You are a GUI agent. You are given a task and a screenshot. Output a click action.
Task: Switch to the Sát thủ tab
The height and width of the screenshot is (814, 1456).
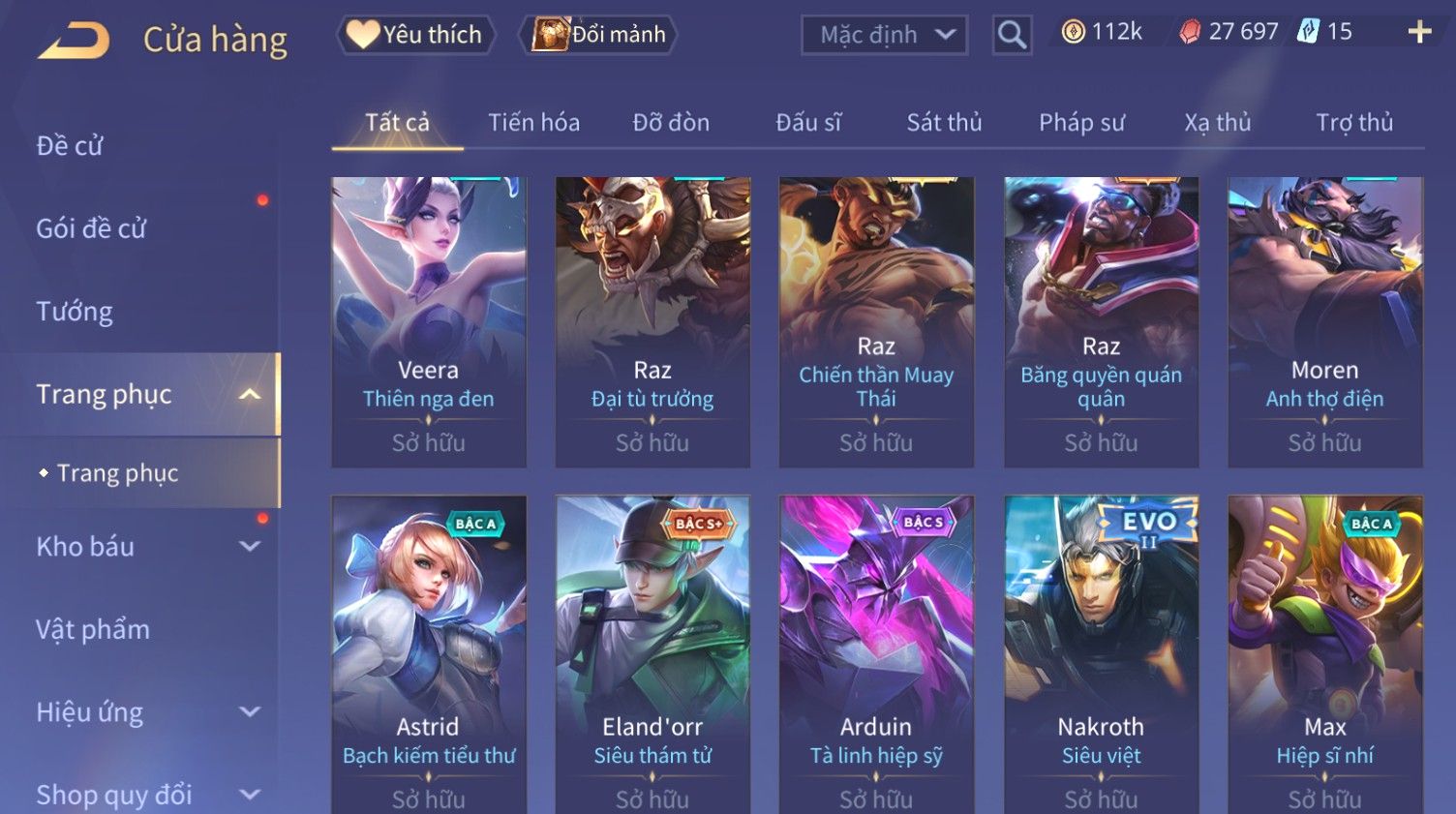(x=944, y=123)
